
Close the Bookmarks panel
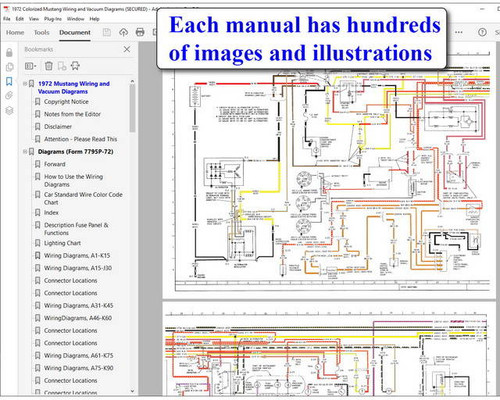point(127,49)
